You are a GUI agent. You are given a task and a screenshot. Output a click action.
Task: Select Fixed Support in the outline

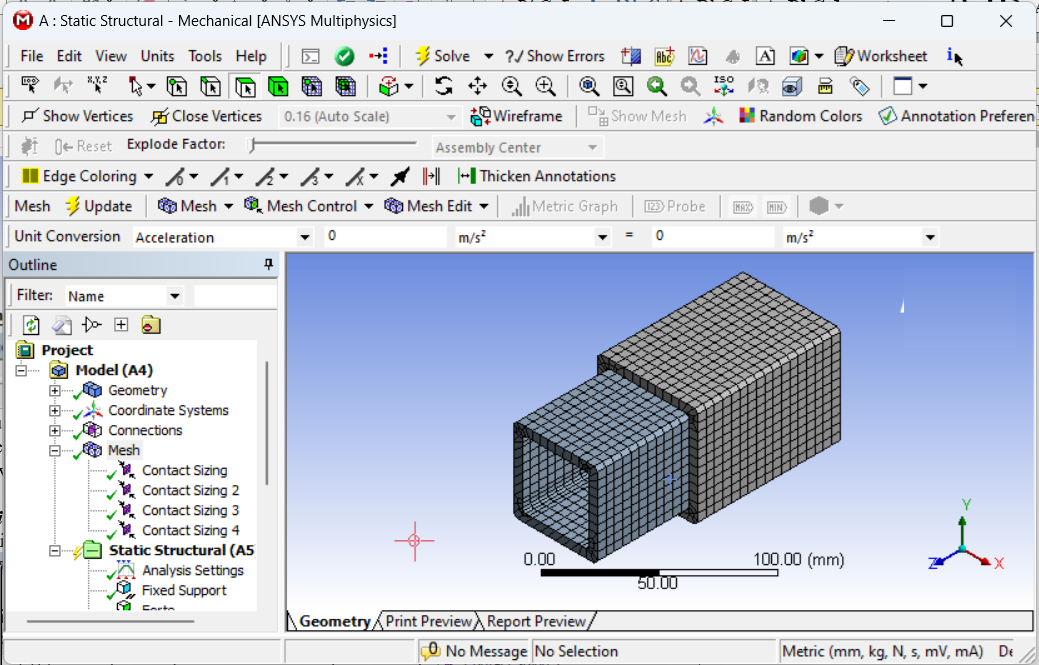[184, 590]
